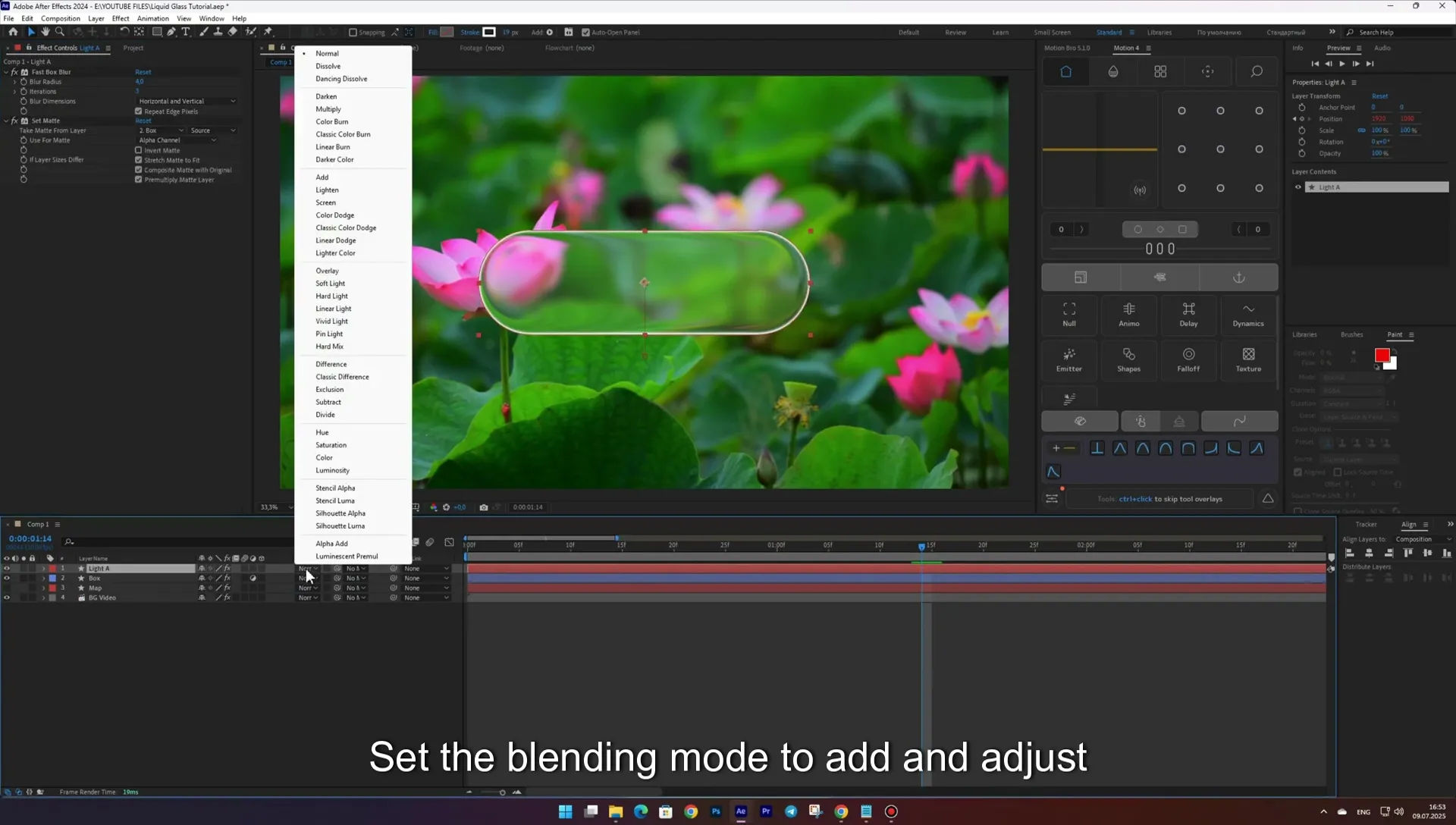Screen dimensions: 1456x825
Task: Click the Search Help field
Action: (1400, 33)
